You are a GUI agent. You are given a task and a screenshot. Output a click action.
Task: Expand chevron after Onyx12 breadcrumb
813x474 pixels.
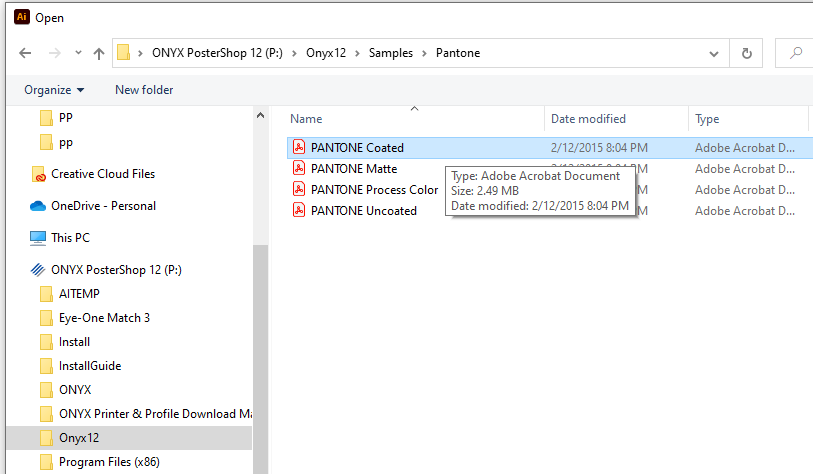[x=357, y=53]
